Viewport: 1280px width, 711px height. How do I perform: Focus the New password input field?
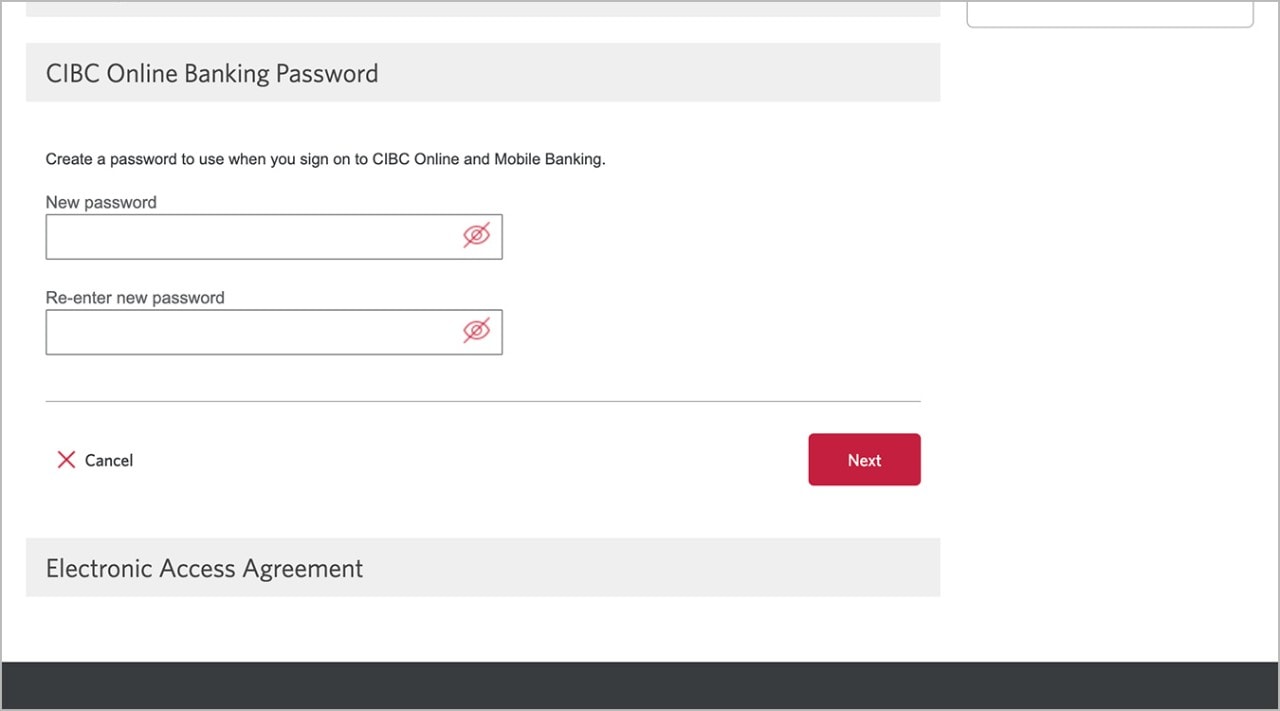pos(274,237)
